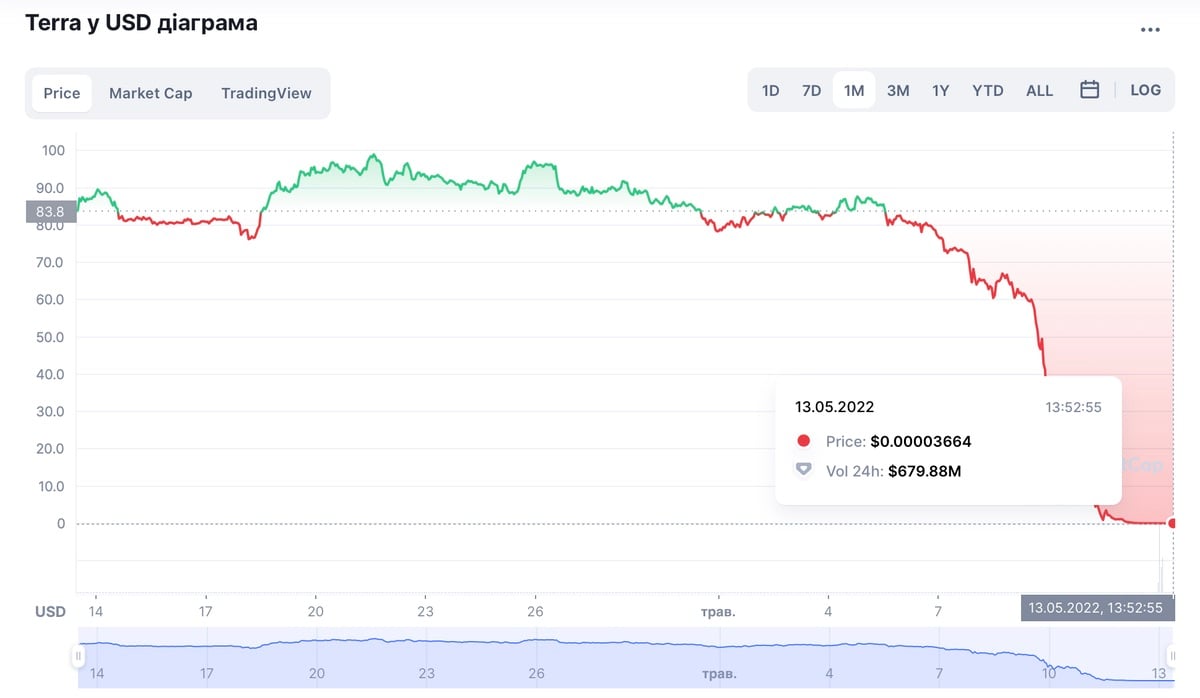Click the 20.0 y-axis label

pyautogui.click(x=50, y=449)
